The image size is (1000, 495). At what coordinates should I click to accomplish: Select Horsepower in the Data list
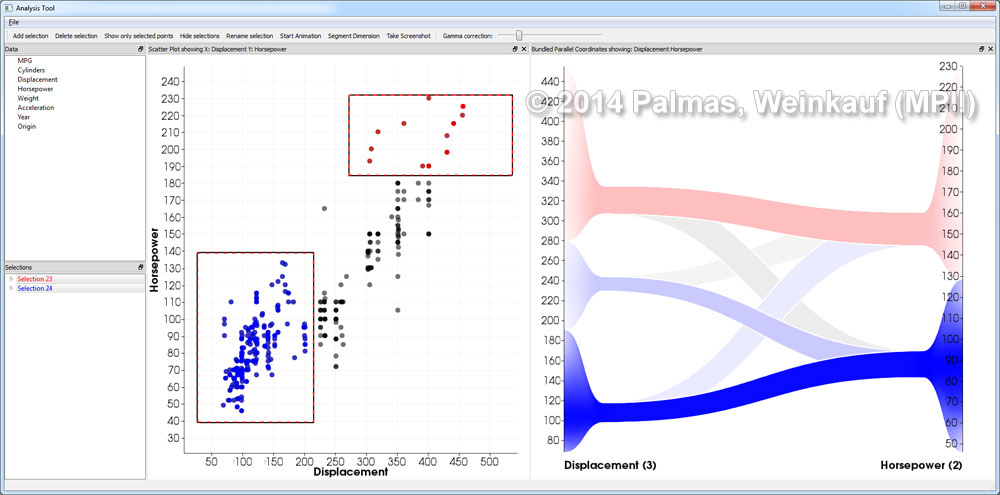[35, 89]
